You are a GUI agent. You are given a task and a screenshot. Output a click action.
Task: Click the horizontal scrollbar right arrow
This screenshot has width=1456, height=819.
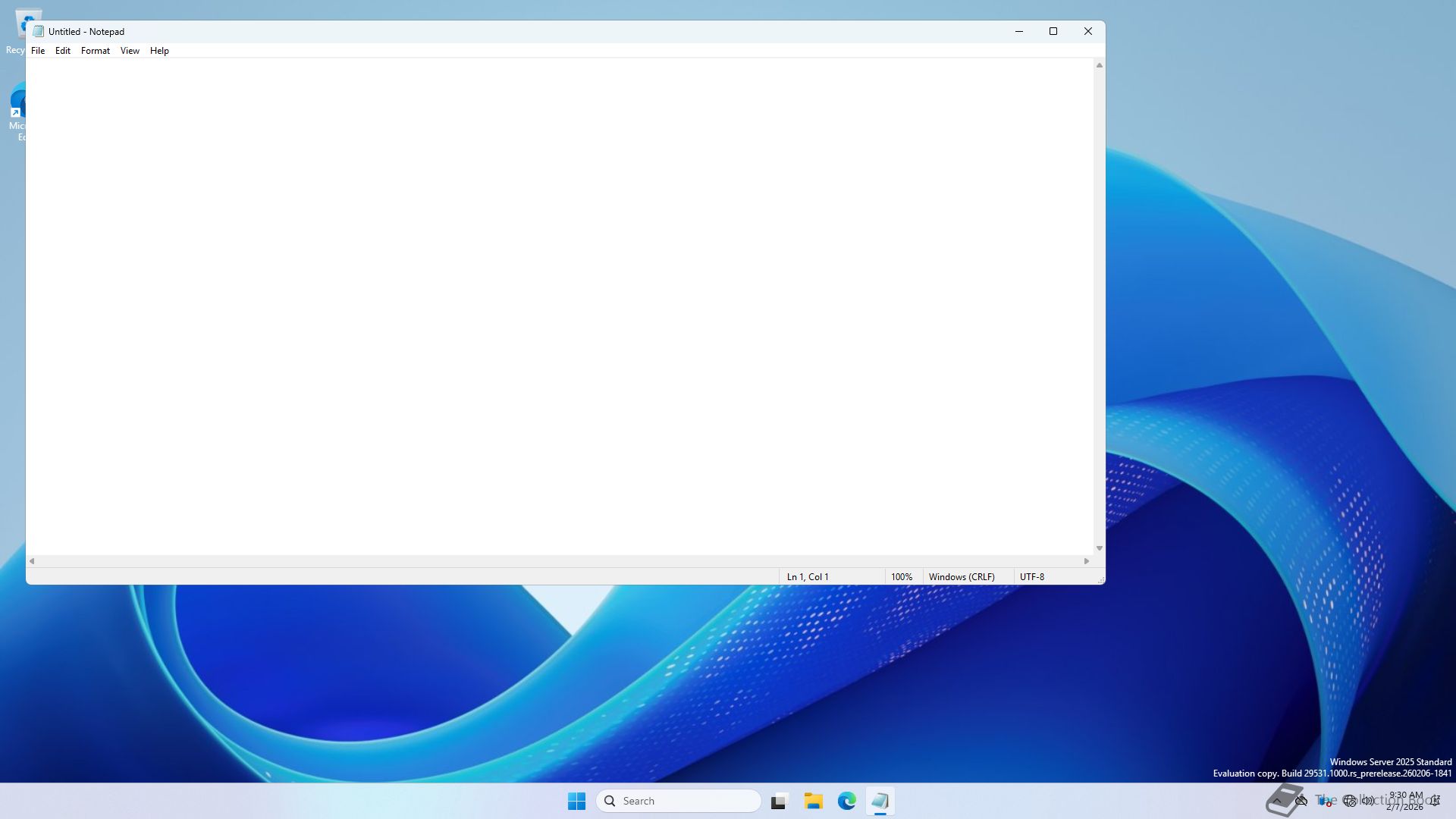pos(1087,561)
